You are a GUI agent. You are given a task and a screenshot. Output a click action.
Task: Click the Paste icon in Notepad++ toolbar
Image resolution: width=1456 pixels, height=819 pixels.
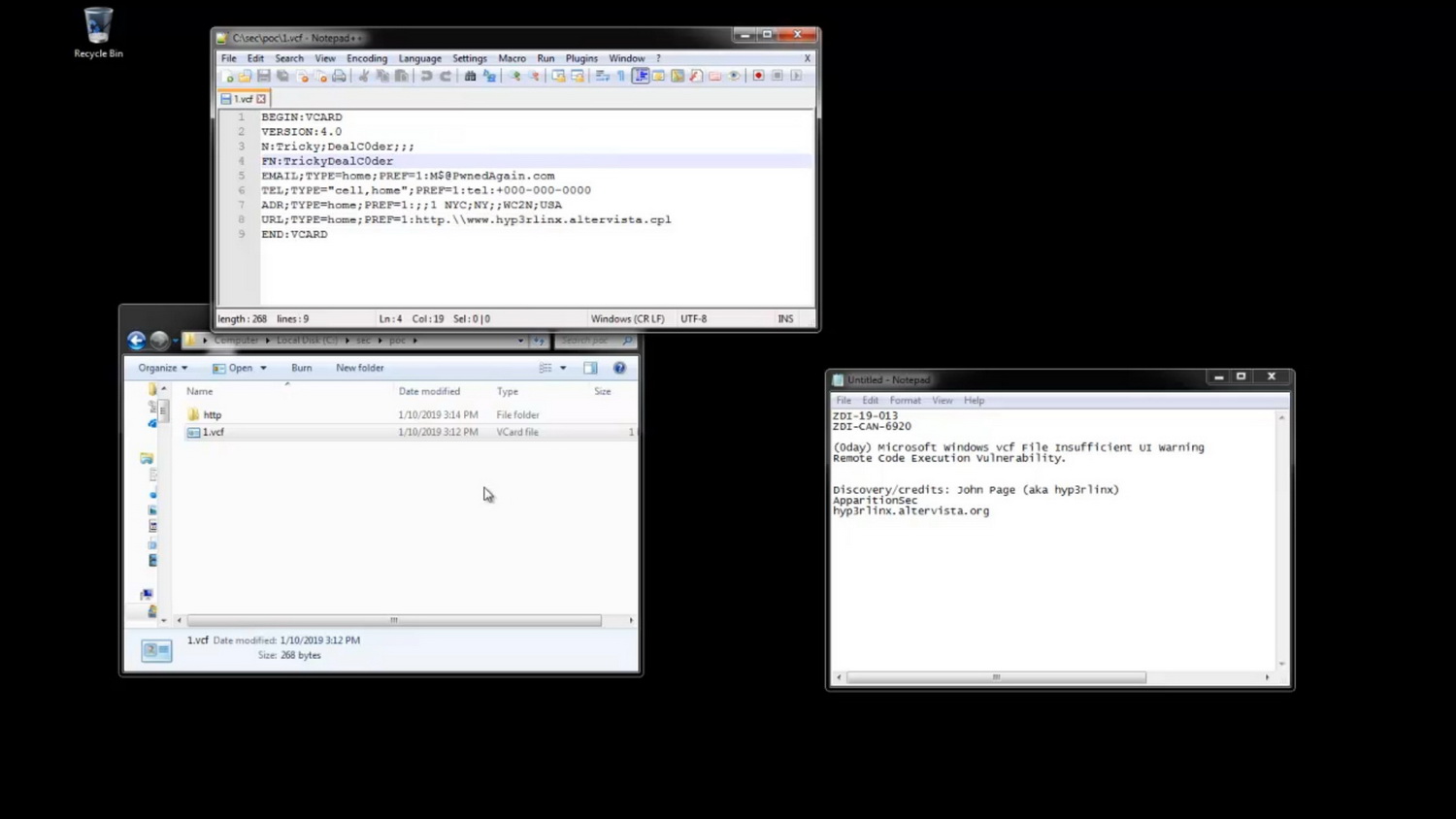click(401, 76)
